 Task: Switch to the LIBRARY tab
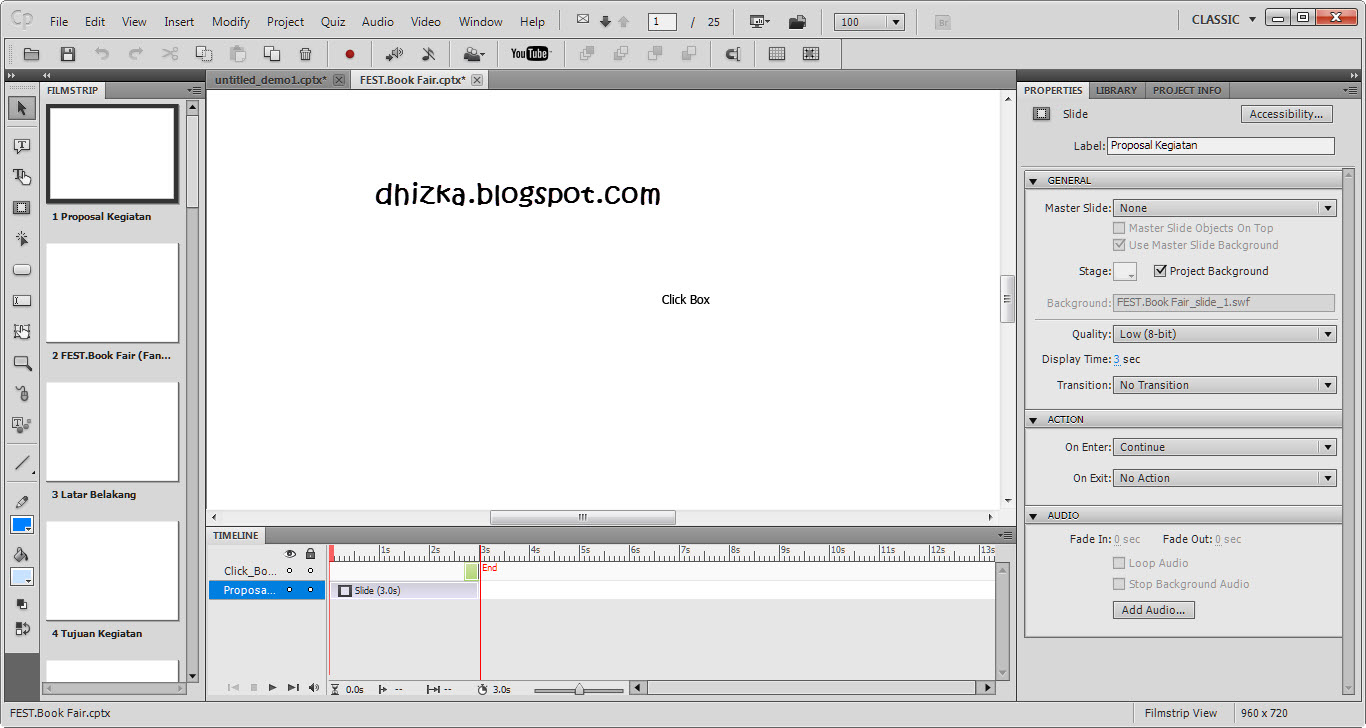(x=1116, y=90)
